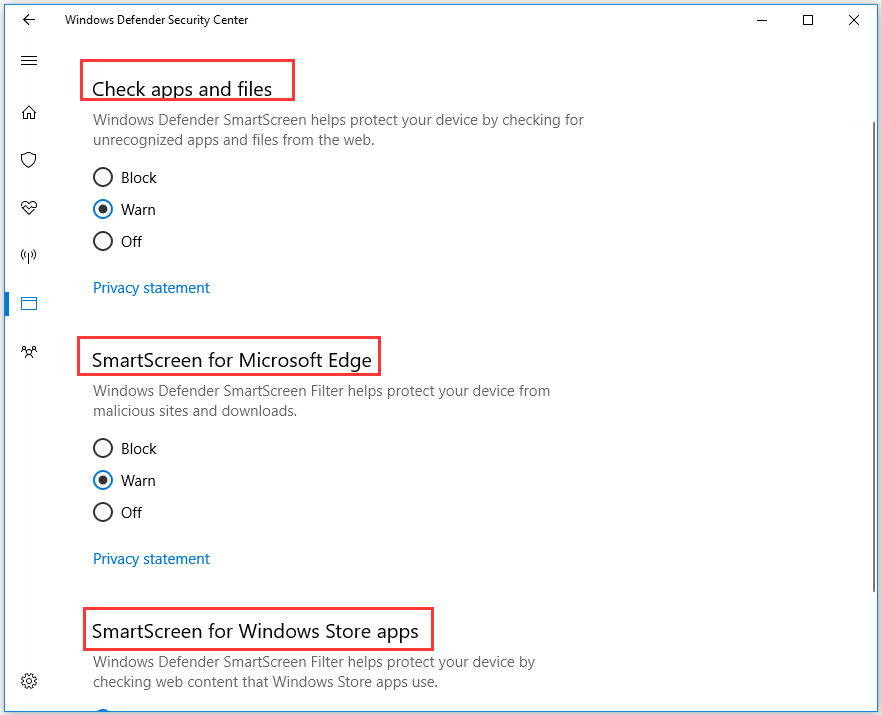Open Virus & threat protection shield icon
Screen dimensions: 881x715
[29, 160]
